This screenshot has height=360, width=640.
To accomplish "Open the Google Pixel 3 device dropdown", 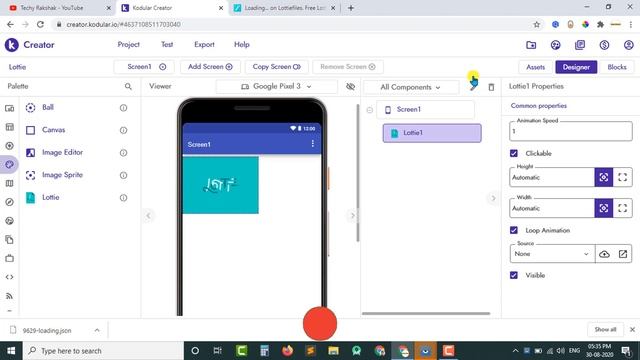I will point(276,87).
